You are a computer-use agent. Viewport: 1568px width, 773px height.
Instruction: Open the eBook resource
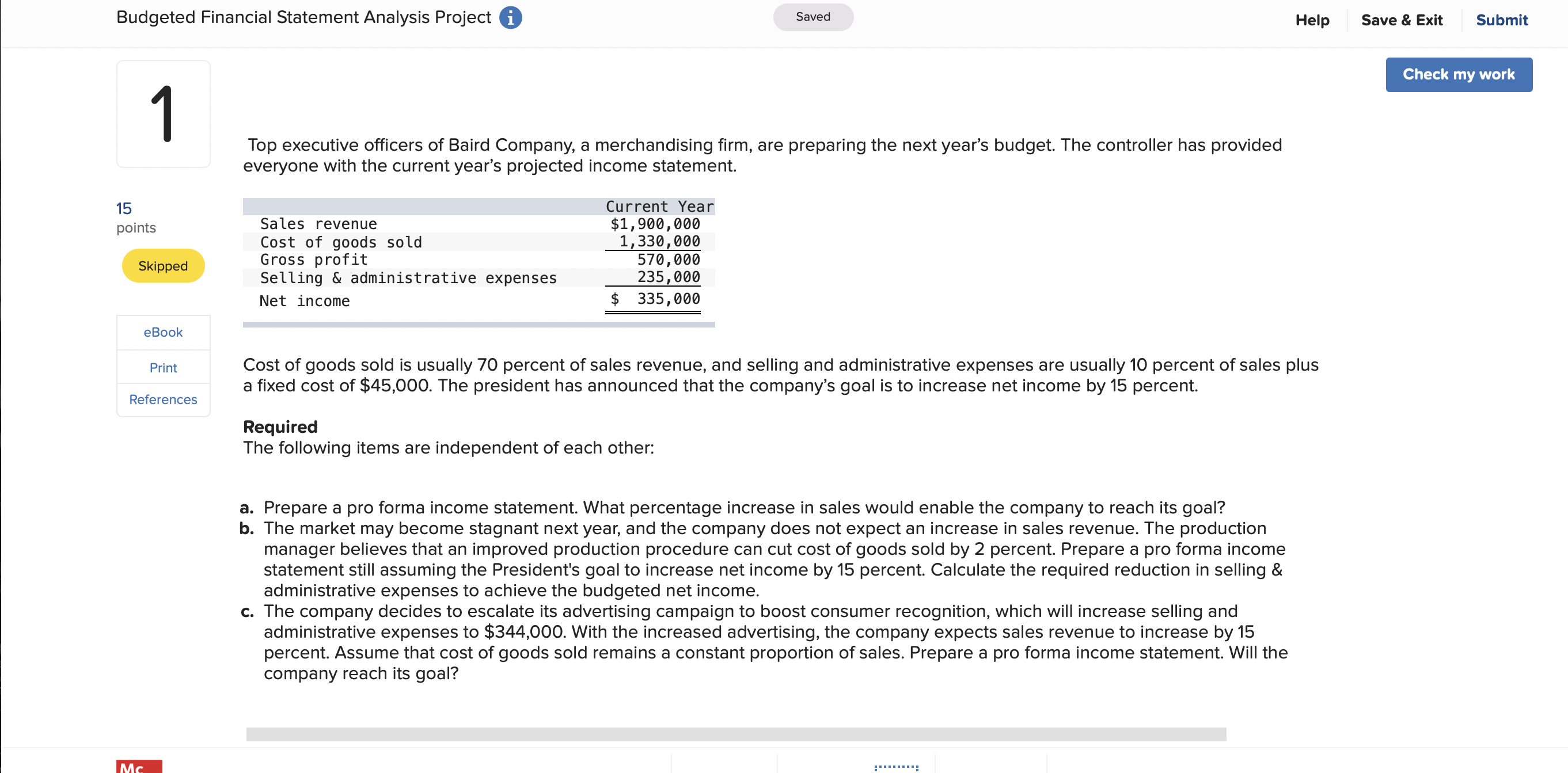click(162, 332)
